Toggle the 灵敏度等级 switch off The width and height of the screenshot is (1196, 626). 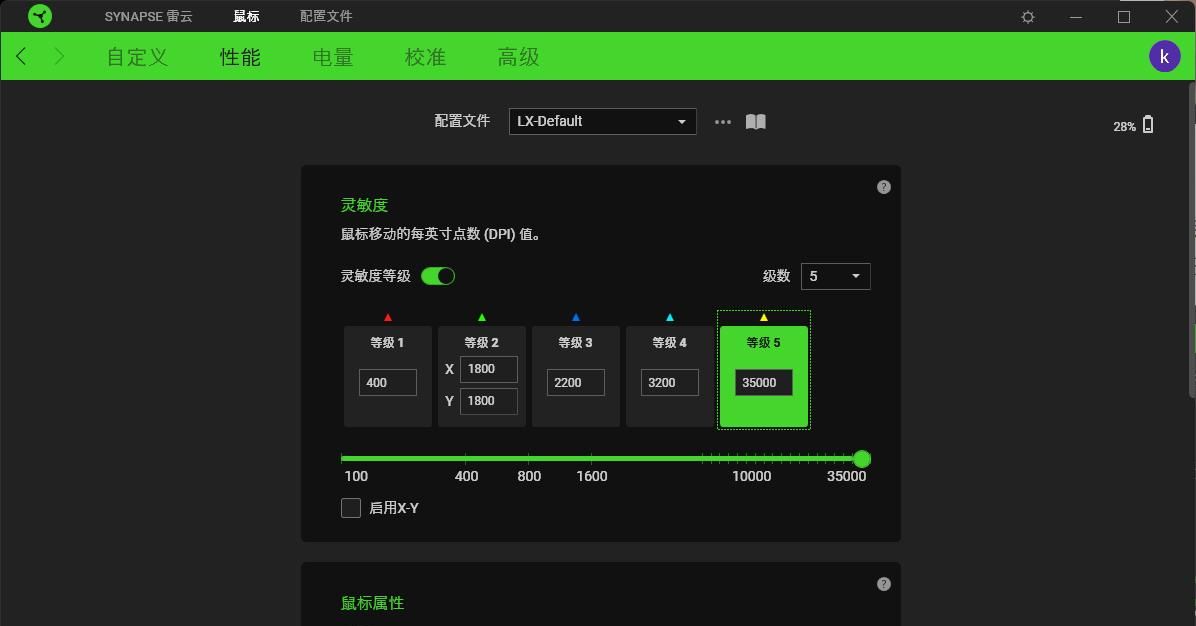click(438, 276)
